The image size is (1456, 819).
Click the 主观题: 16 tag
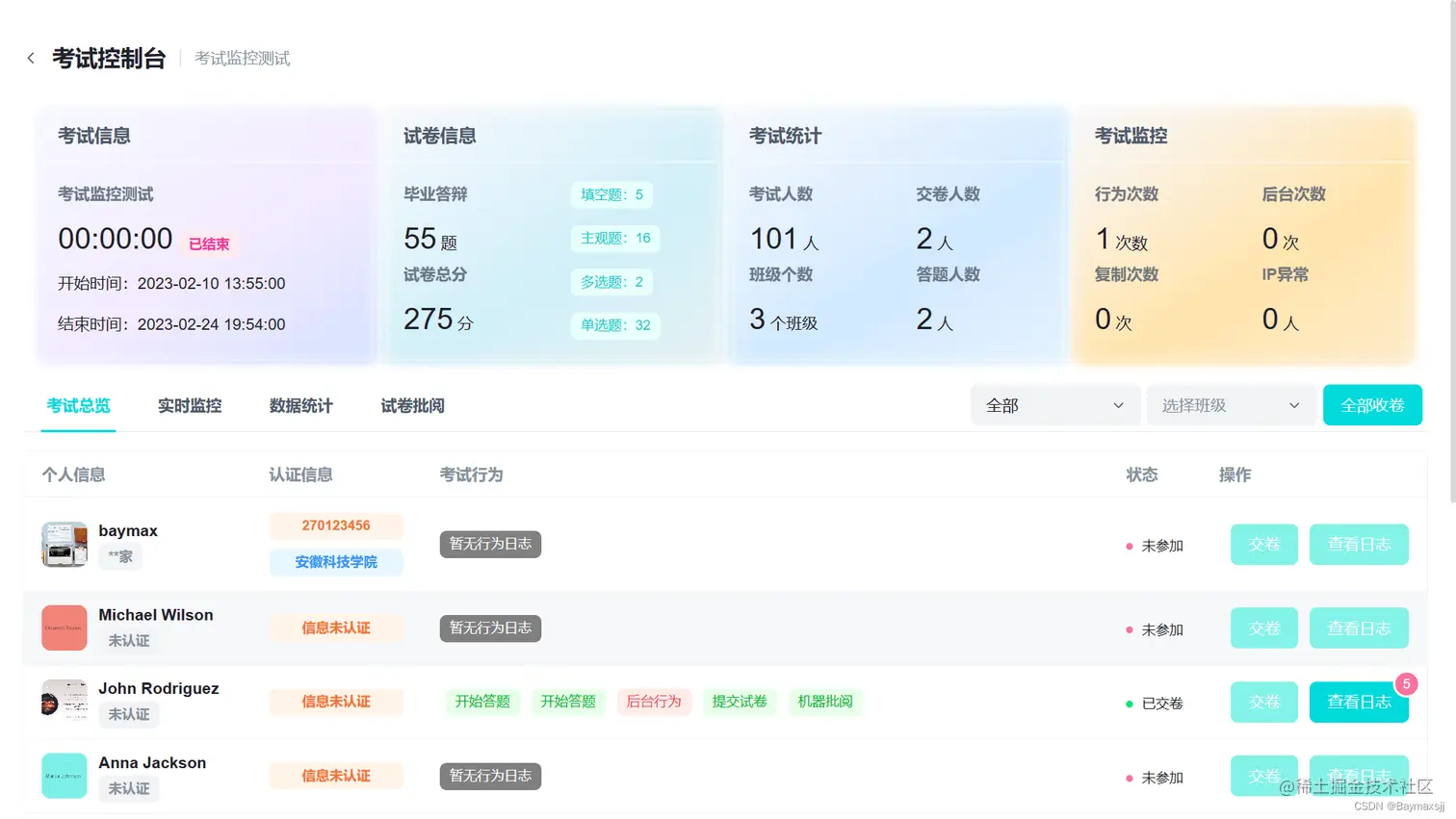[x=615, y=238]
